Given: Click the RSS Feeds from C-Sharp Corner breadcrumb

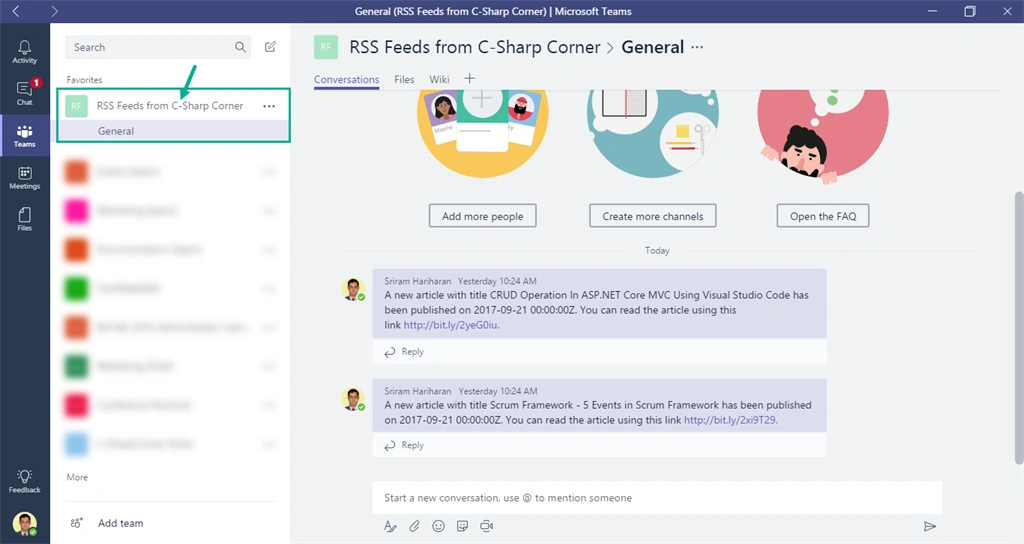Looking at the screenshot, I should click(475, 47).
